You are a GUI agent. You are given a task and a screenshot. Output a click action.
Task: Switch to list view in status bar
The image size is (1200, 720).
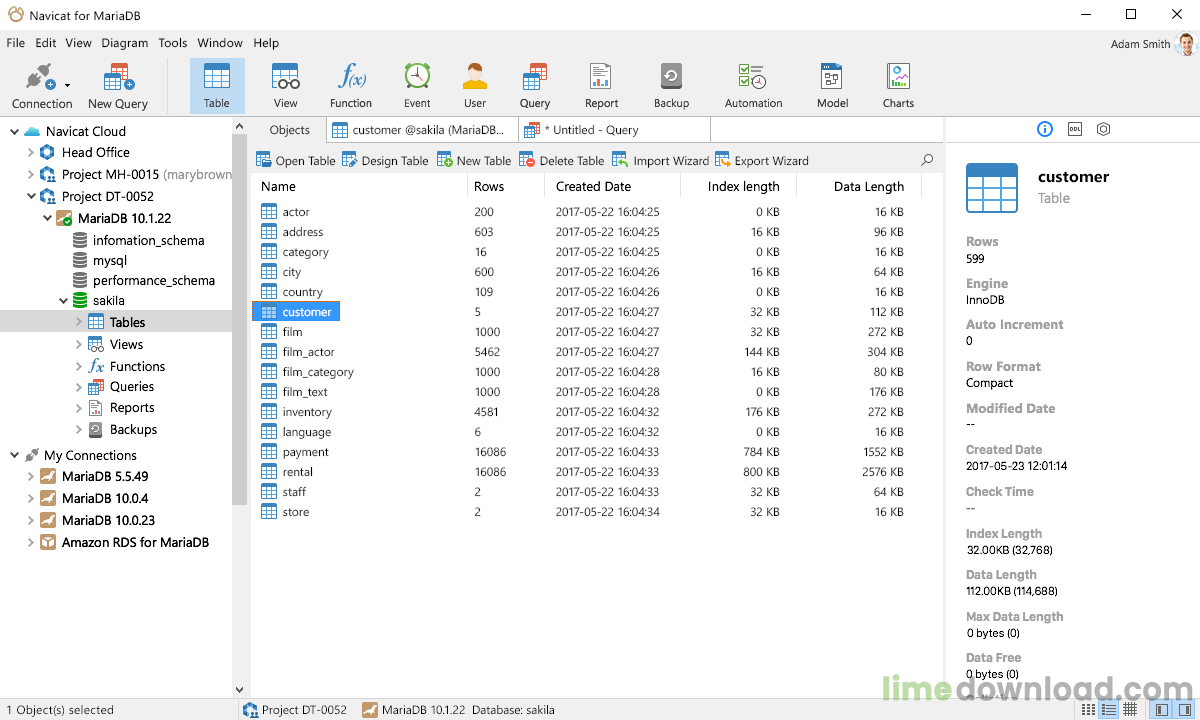click(1109, 710)
